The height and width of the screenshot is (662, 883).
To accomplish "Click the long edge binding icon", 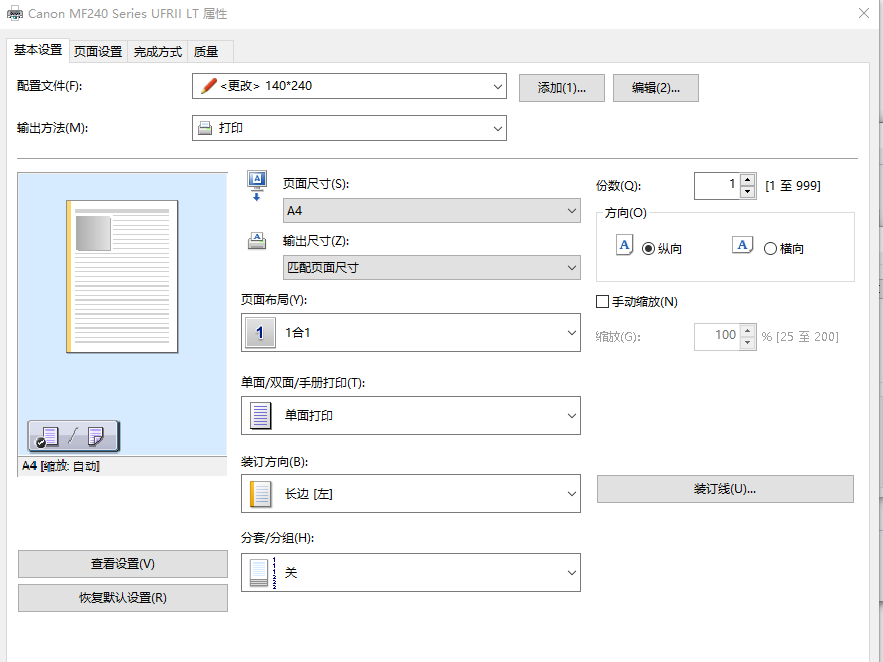I will 260,494.
